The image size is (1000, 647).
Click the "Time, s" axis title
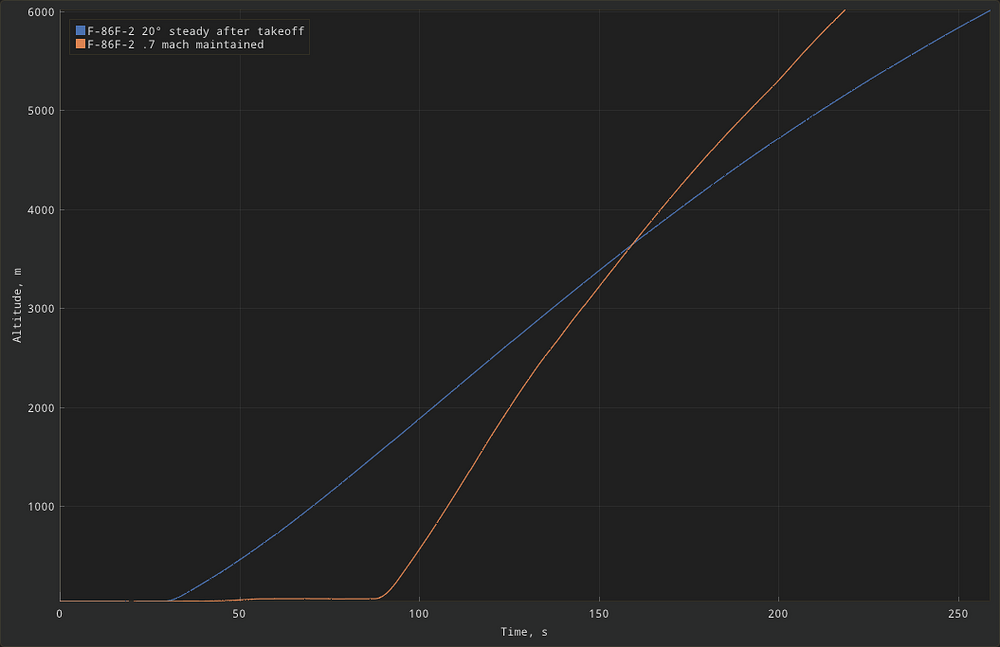point(524,632)
